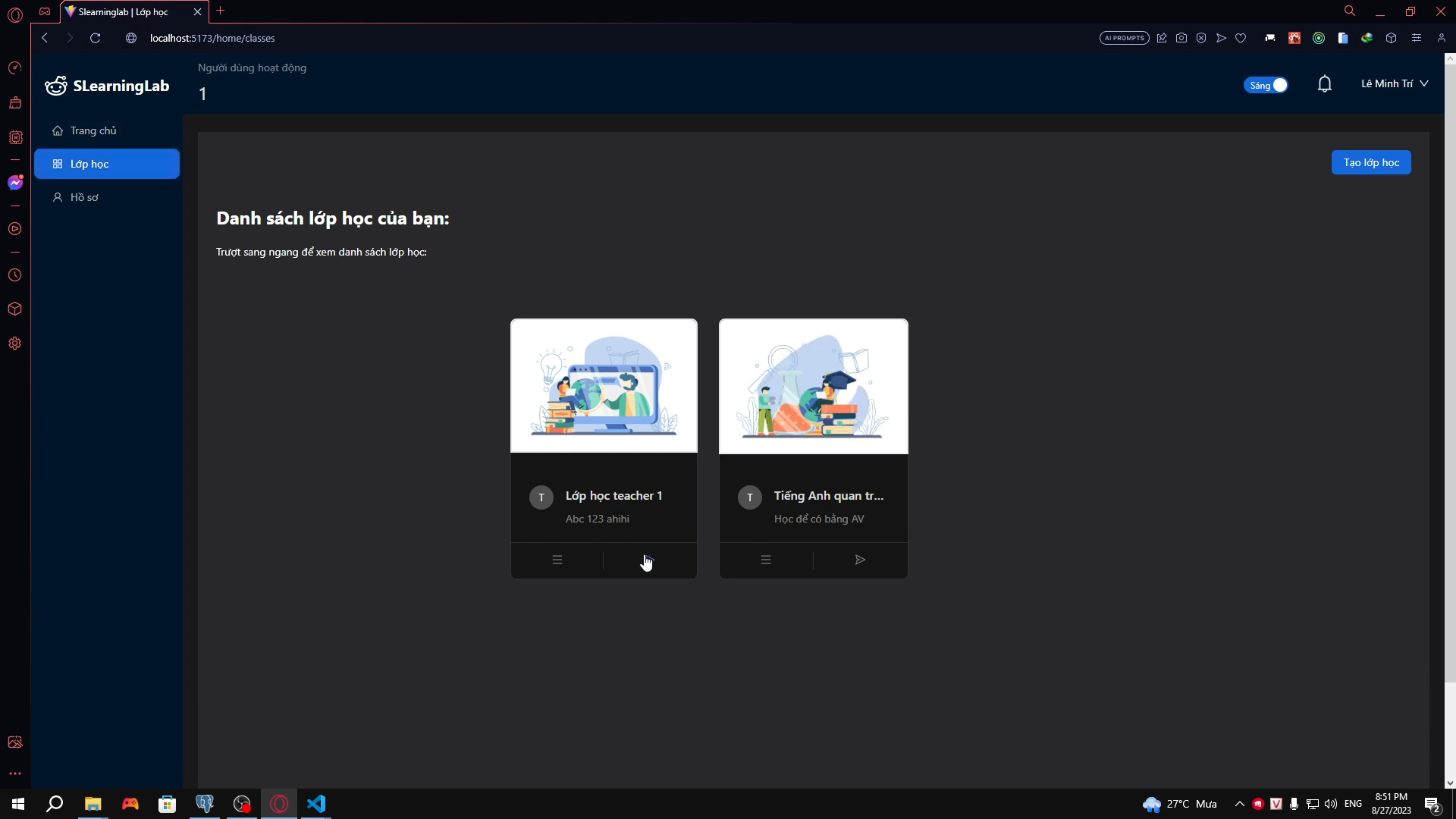1456x819 pixels.
Task: Expand the Lê Minh Trí user dropdown
Action: pos(1394,84)
